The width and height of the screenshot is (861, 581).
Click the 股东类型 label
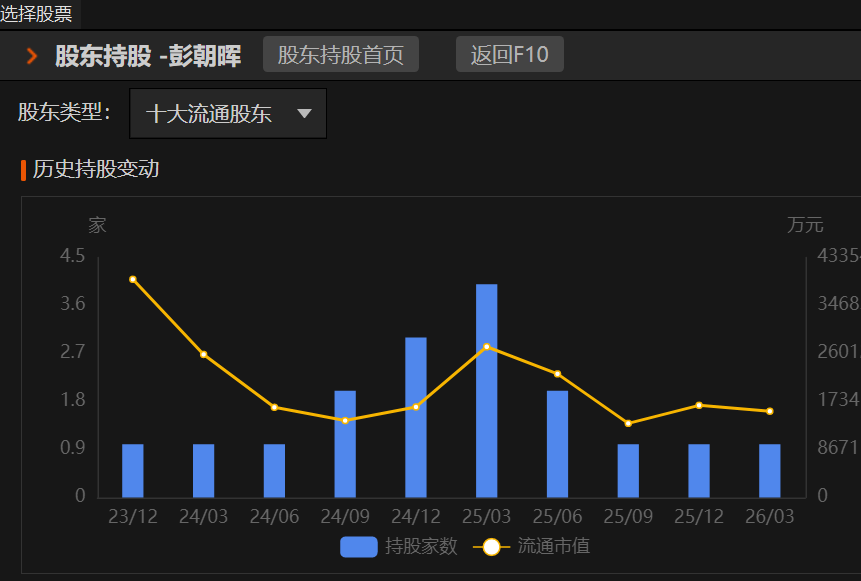point(64,113)
